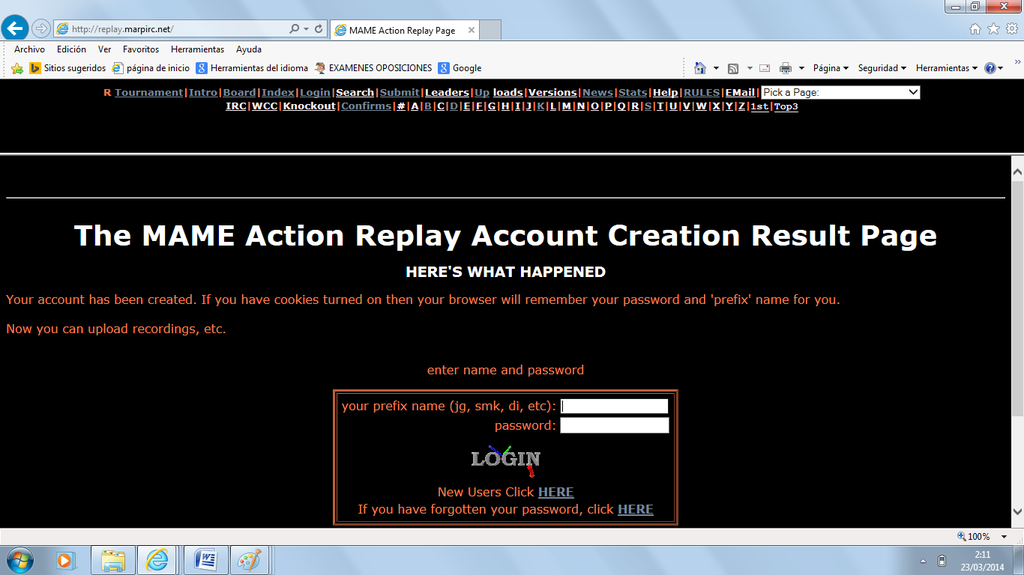The height and width of the screenshot is (575, 1024).
Task: Open Herramientas del idioma bookmark
Action: point(252,68)
